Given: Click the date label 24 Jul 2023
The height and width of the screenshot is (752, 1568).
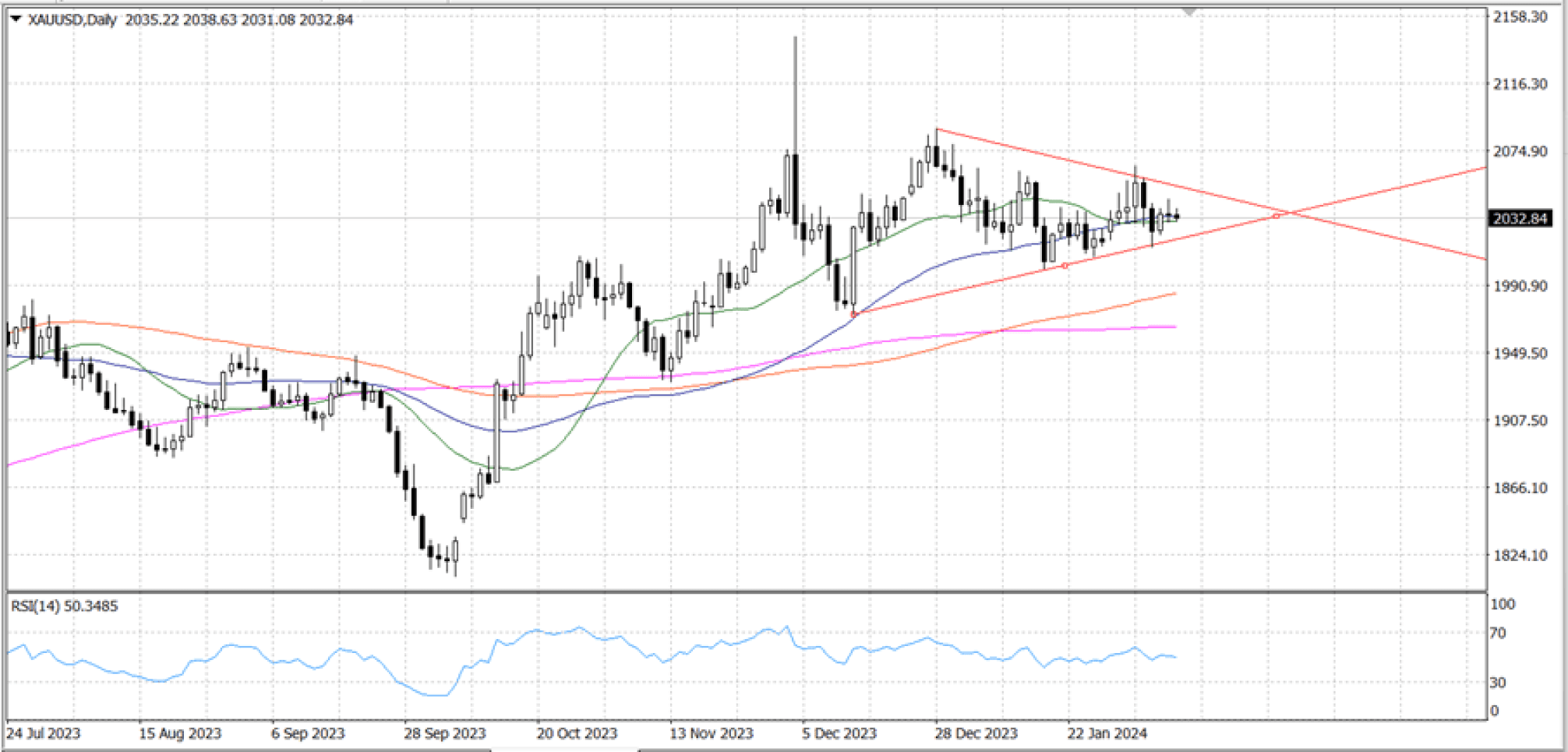Looking at the screenshot, I should (44, 733).
